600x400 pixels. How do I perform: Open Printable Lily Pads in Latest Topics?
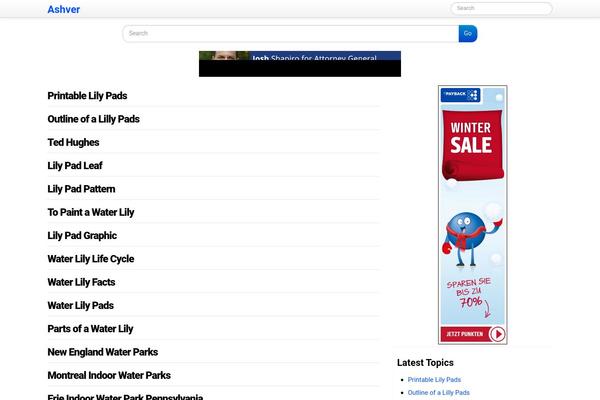pos(434,380)
